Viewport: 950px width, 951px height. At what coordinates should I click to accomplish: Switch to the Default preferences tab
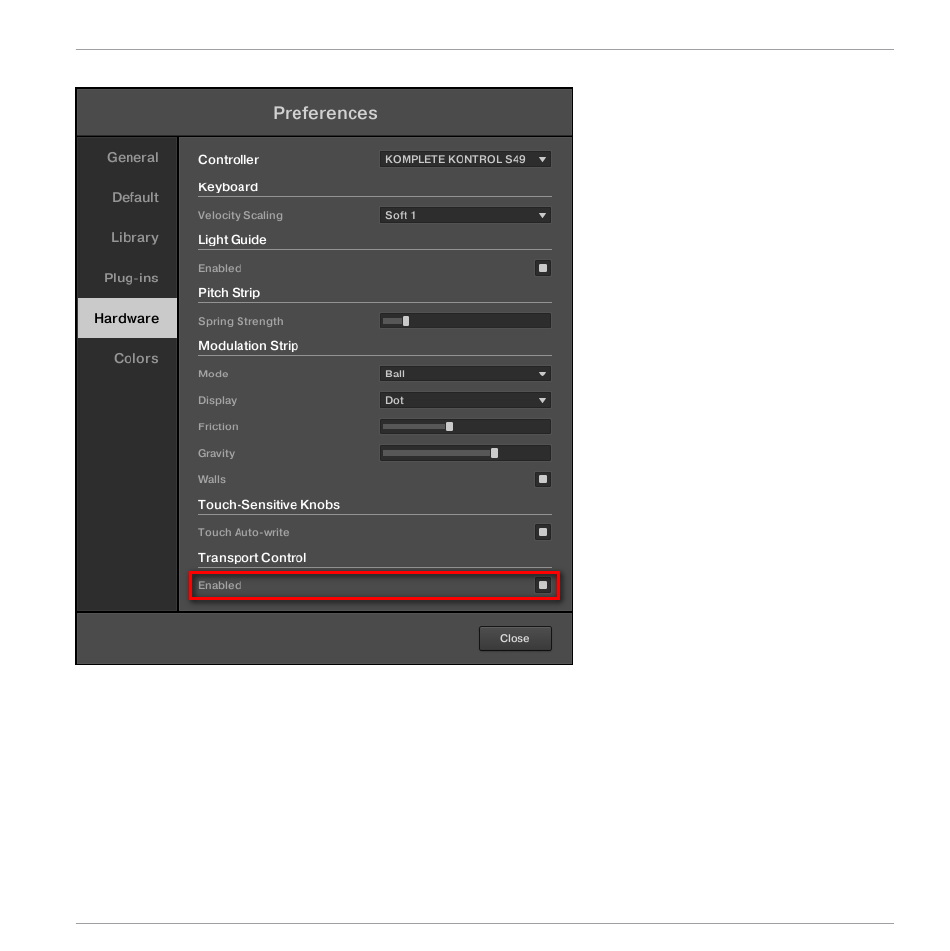pyautogui.click(x=127, y=197)
